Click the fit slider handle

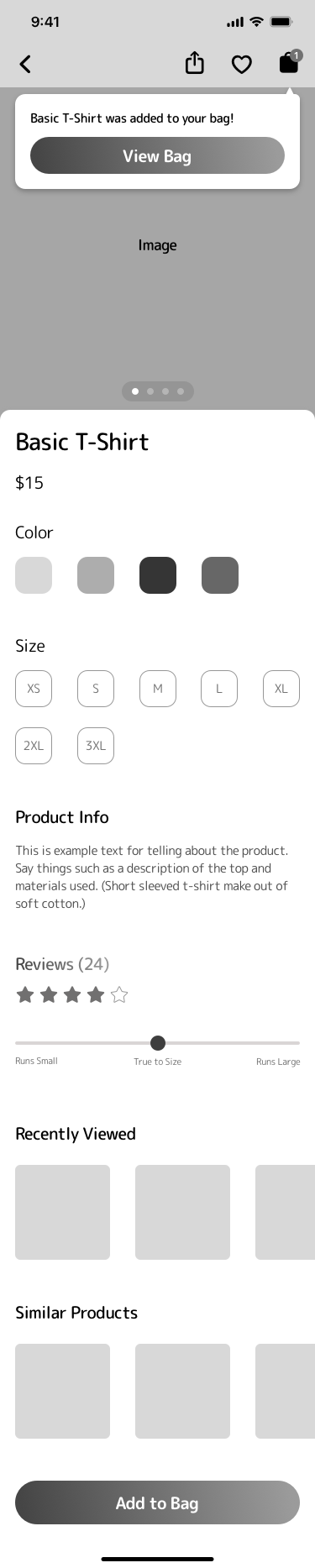pyautogui.click(x=158, y=1043)
